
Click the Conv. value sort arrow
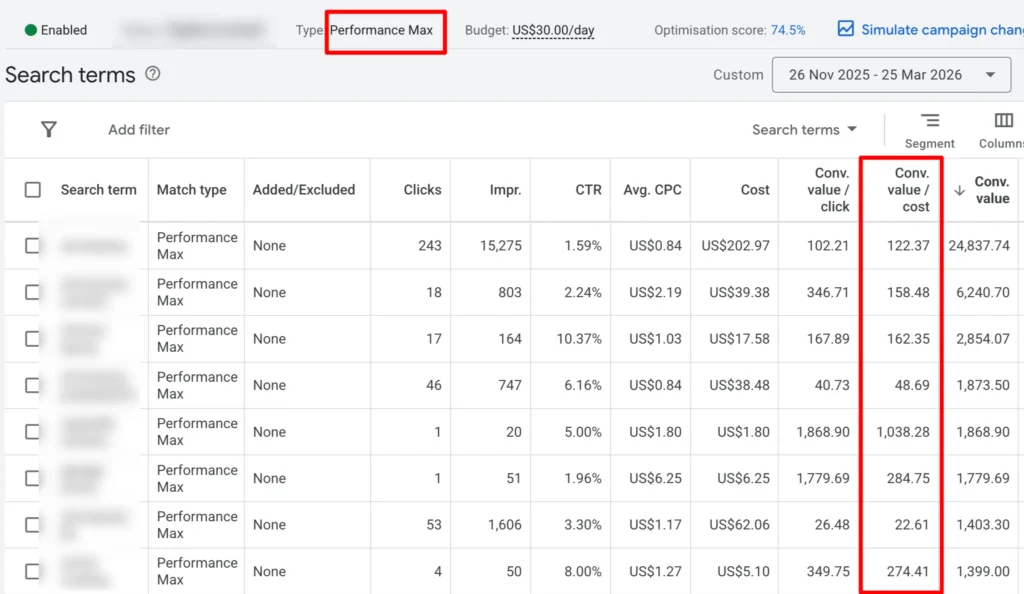point(959,191)
